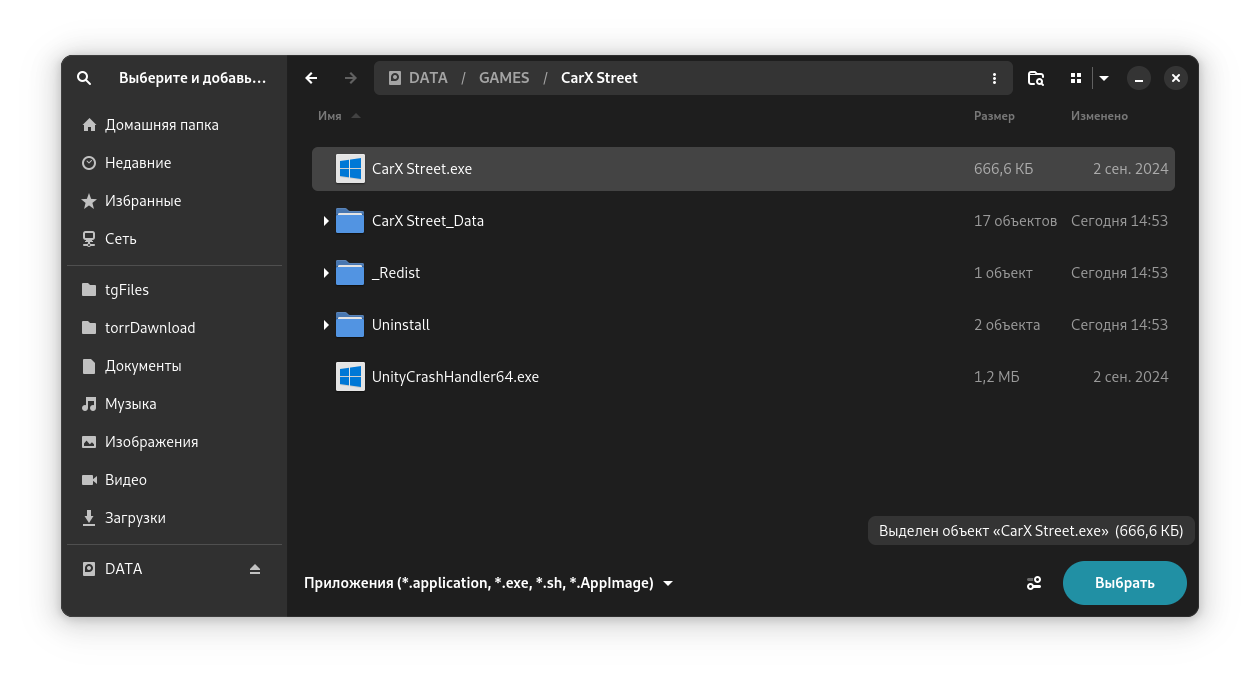The height and width of the screenshot is (684, 1260).
Task: Select the CarX Street.exe file name
Action: (x=422, y=169)
